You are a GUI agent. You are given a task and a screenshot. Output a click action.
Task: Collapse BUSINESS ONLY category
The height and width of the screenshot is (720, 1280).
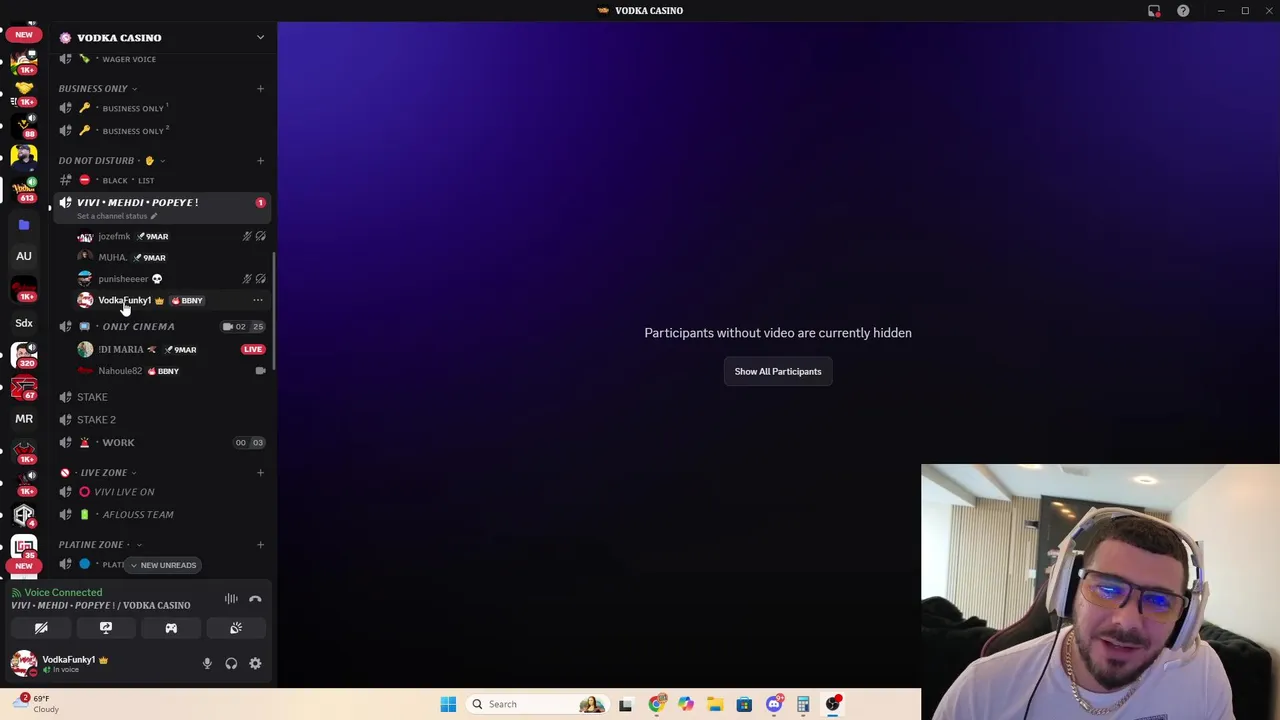[x=98, y=88]
